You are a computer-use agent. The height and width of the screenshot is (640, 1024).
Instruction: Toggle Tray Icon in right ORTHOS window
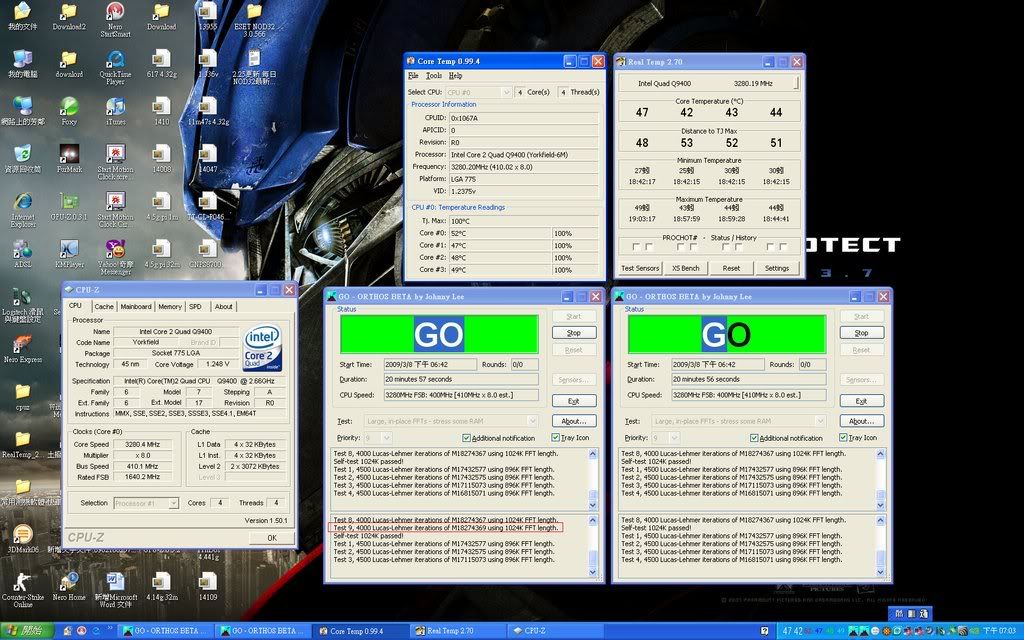pos(858,438)
